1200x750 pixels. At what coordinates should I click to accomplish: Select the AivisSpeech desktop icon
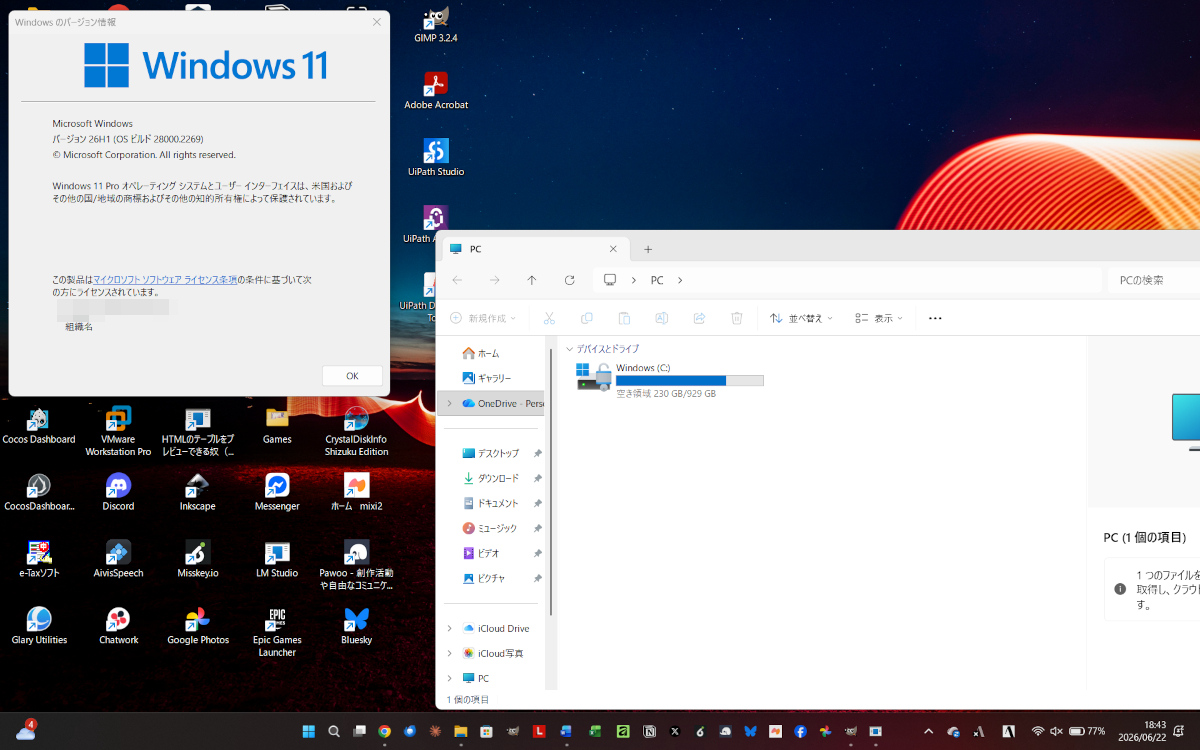coord(118,559)
